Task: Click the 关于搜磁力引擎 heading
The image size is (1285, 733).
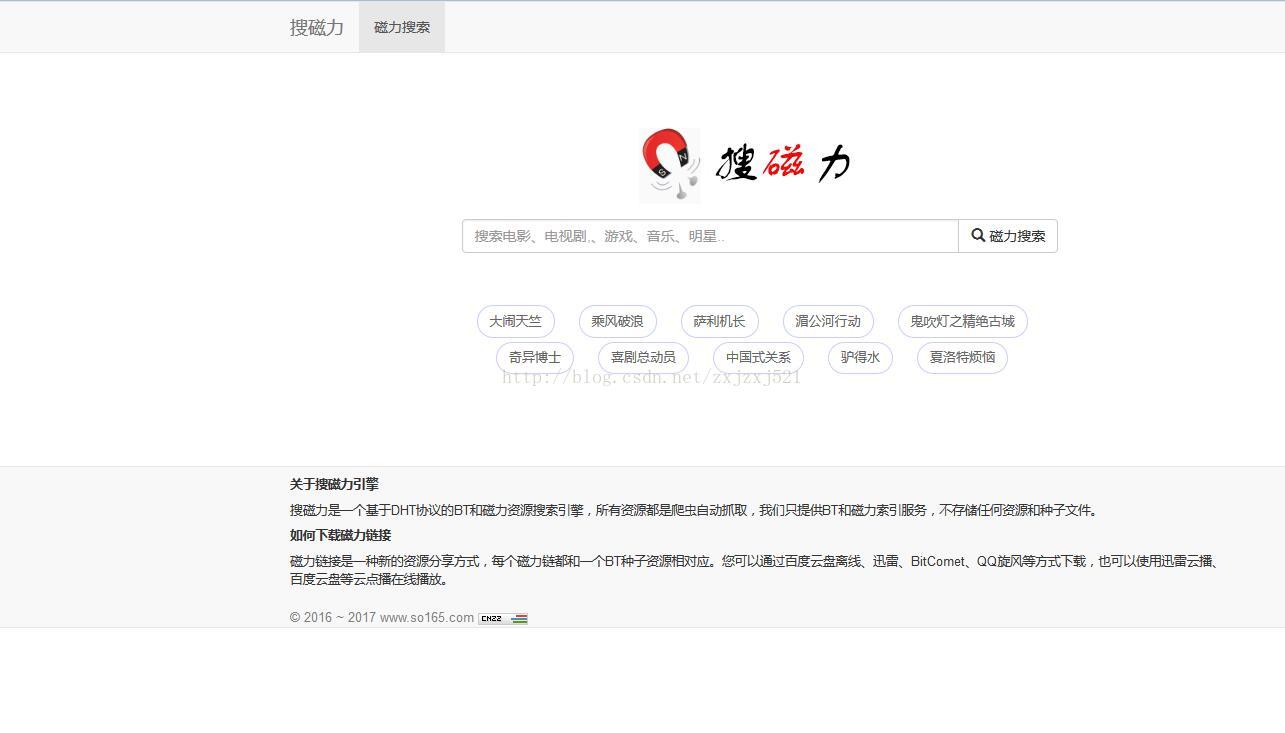Action: click(334, 484)
